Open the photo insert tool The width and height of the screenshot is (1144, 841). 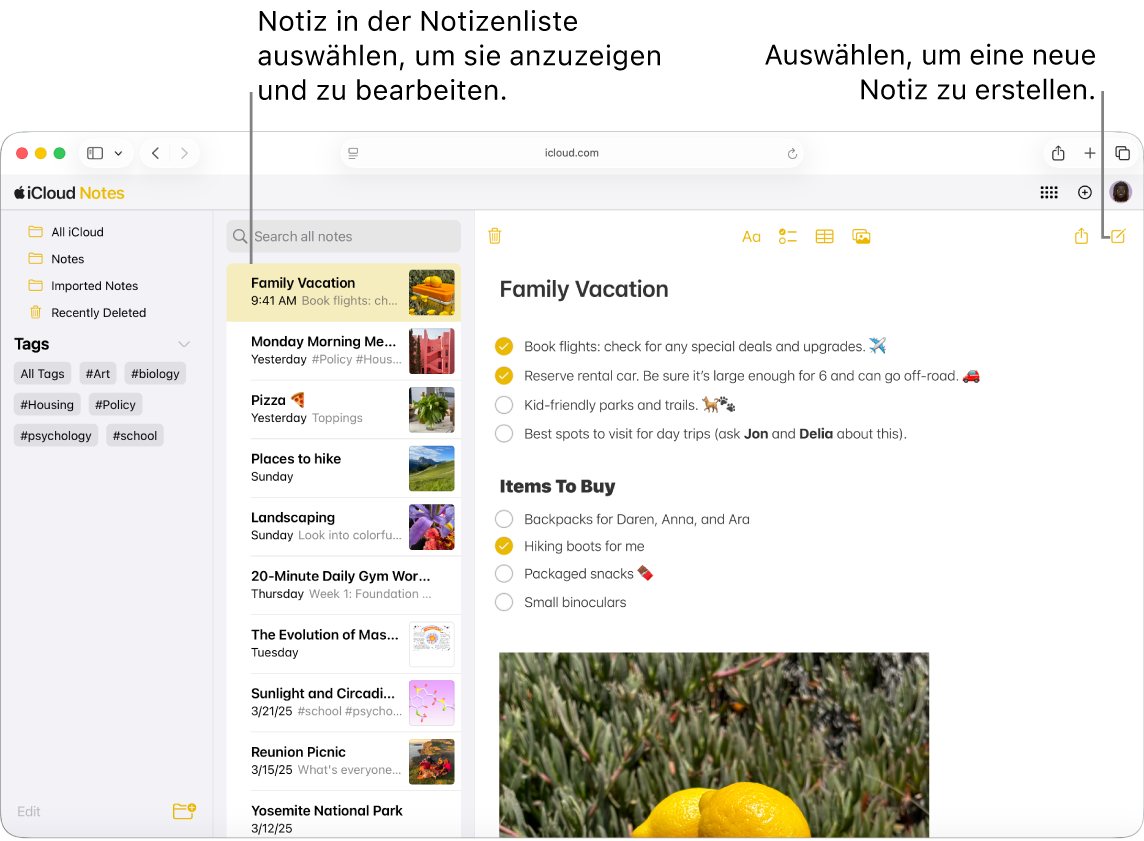pyautogui.click(x=861, y=236)
